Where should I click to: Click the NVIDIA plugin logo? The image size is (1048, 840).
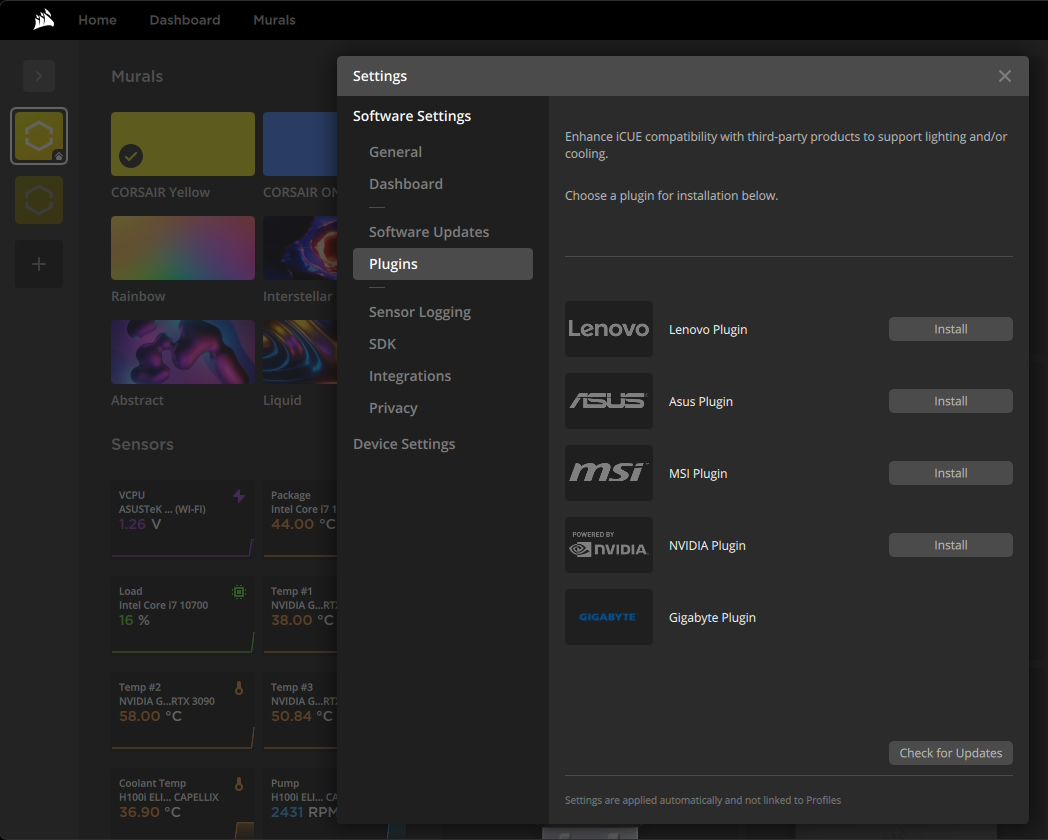608,545
